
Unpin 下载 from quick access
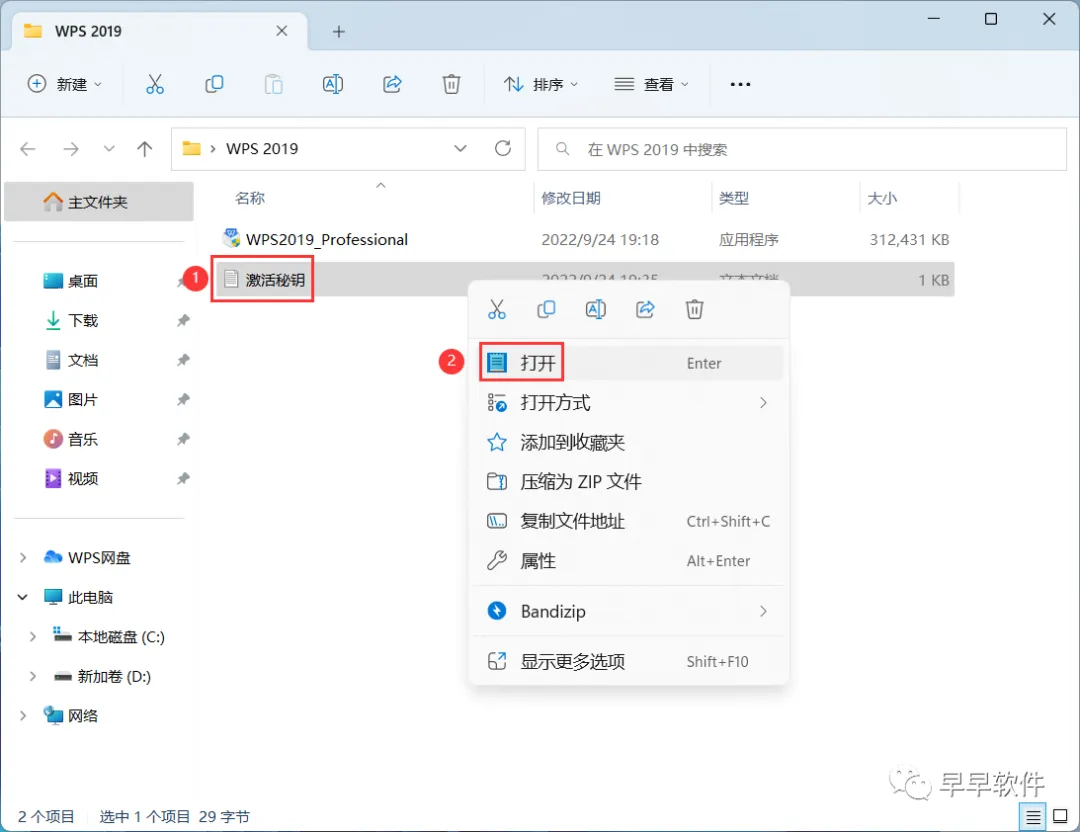point(183,320)
